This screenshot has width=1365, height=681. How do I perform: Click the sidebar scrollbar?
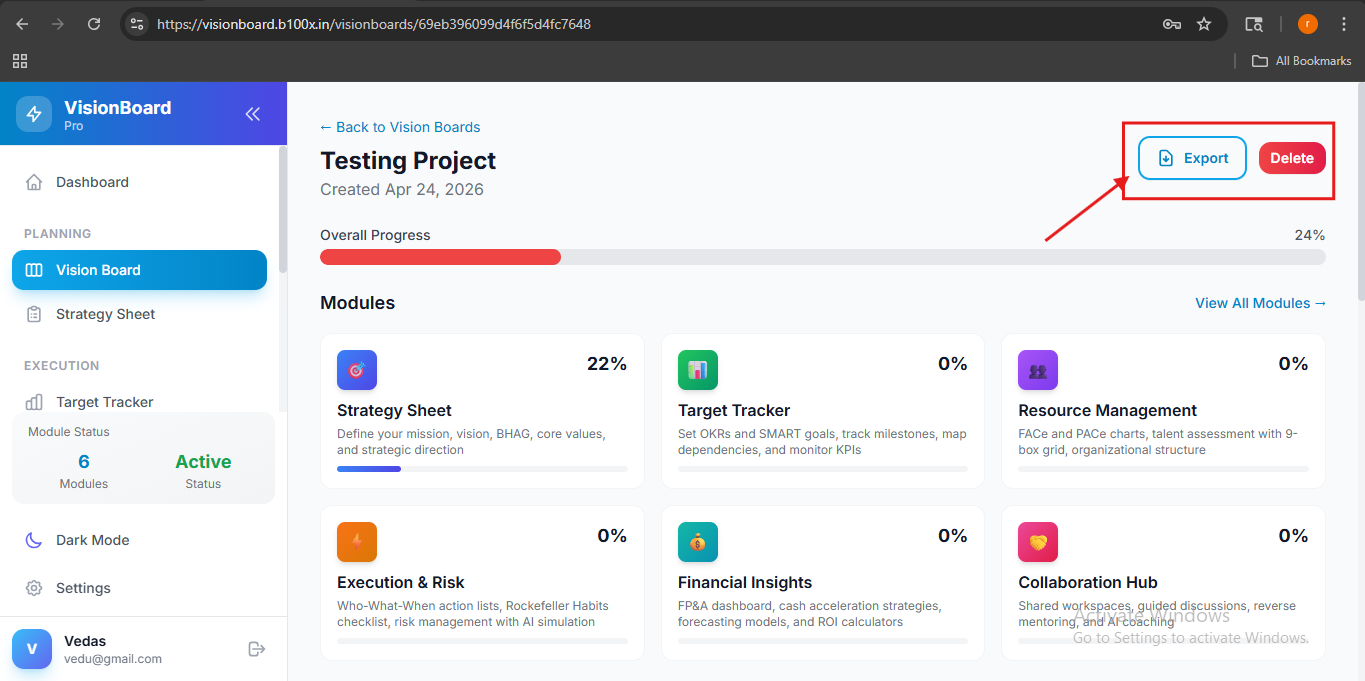283,210
